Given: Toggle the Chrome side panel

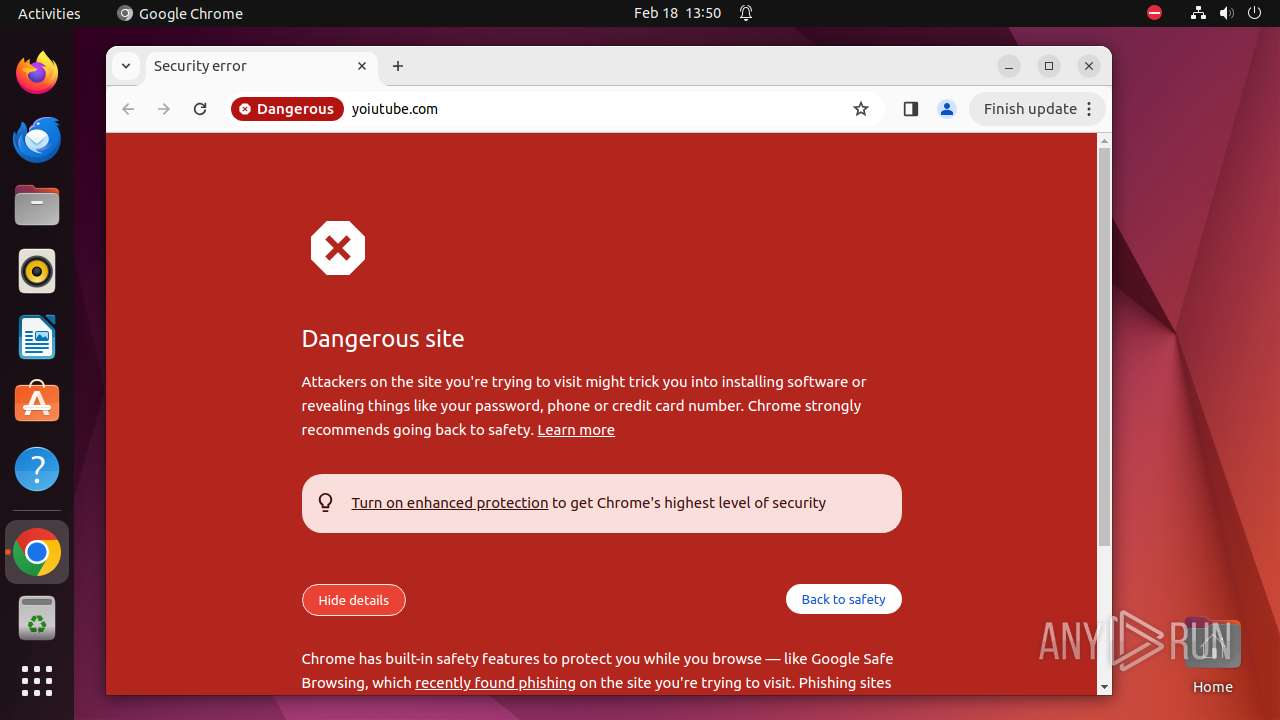Looking at the screenshot, I should click(x=910, y=109).
